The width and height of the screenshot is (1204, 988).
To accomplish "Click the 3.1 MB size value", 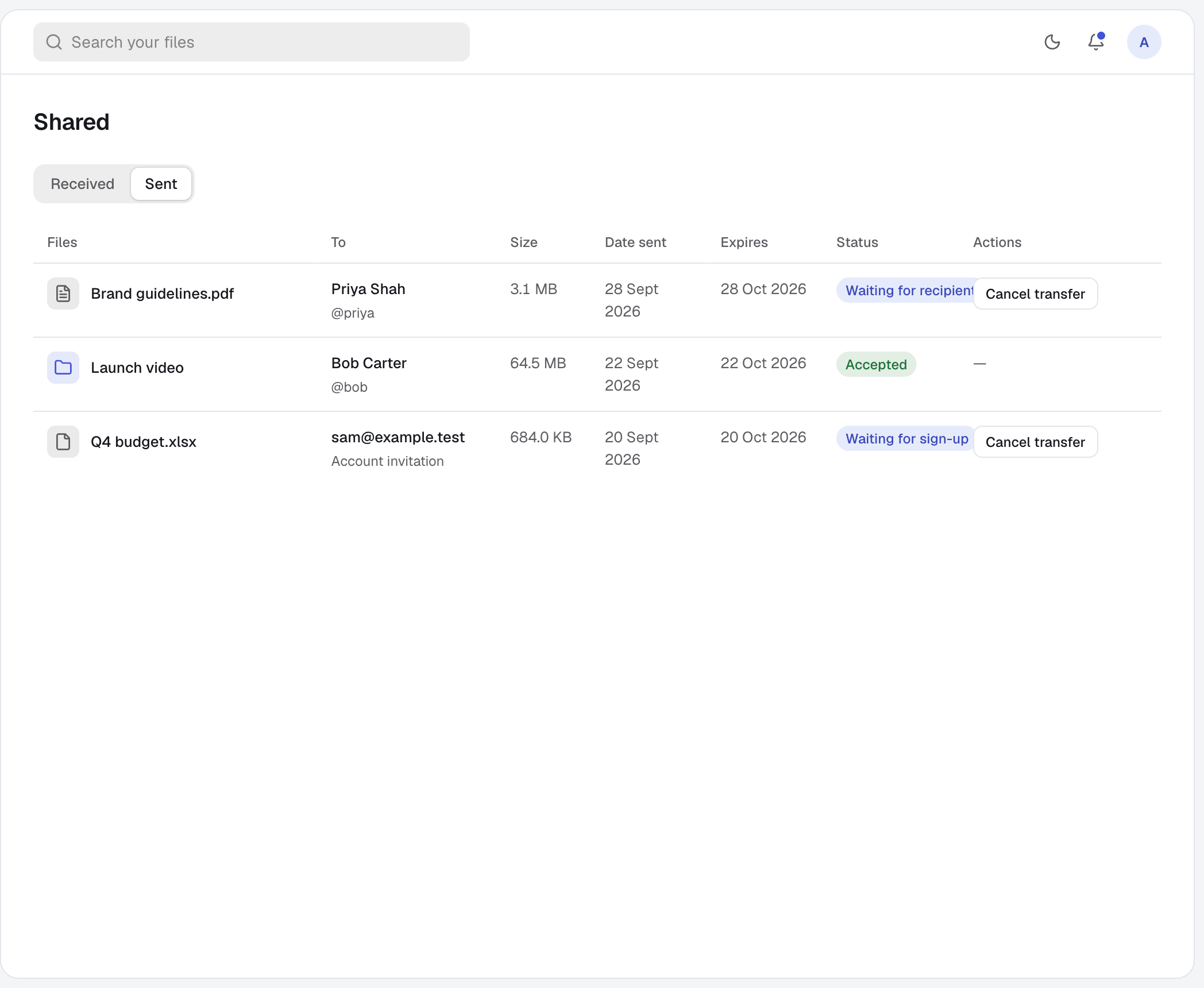I will pyautogui.click(x=534, y=289).
